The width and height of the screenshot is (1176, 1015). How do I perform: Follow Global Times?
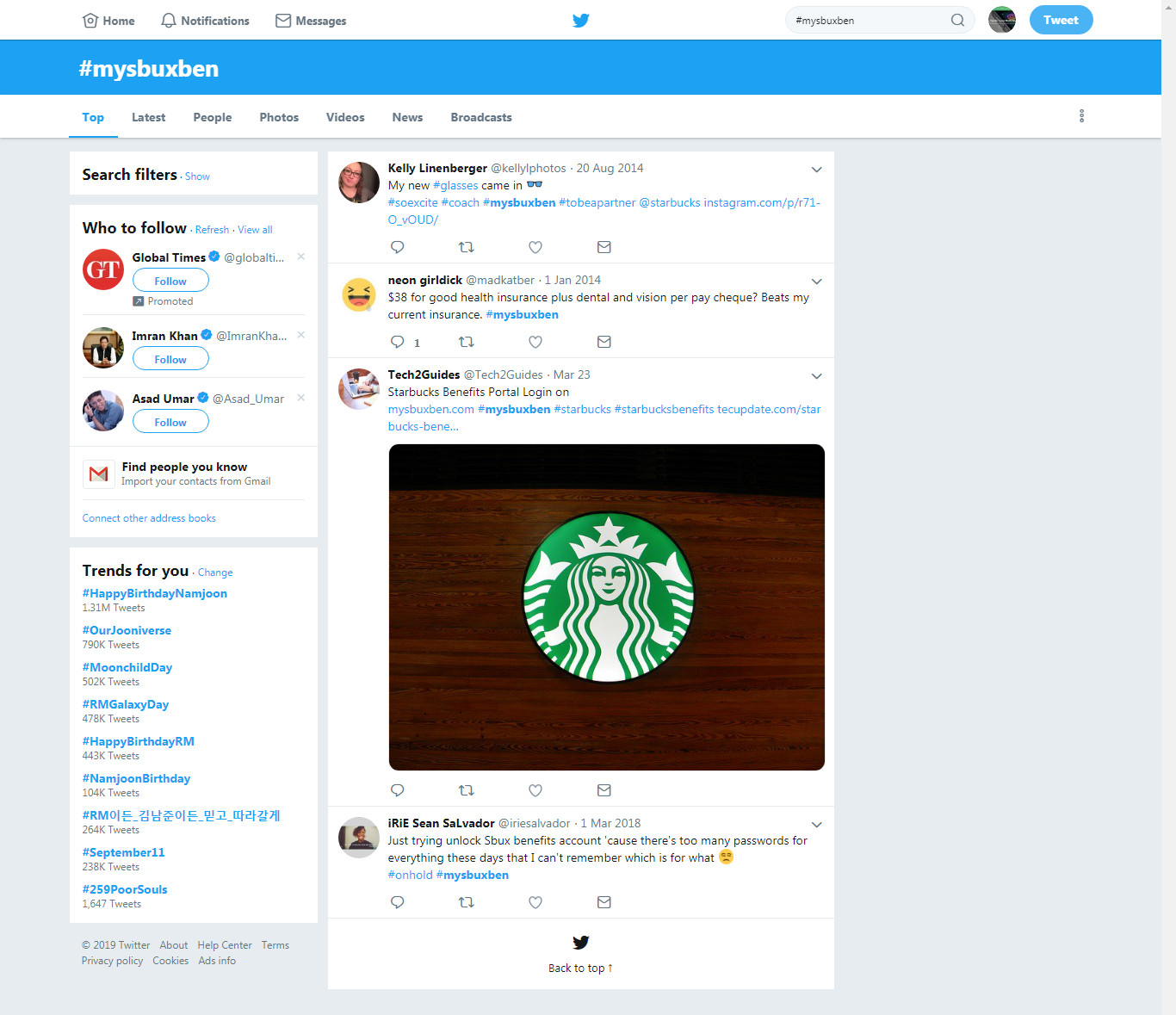pos(170,281)
